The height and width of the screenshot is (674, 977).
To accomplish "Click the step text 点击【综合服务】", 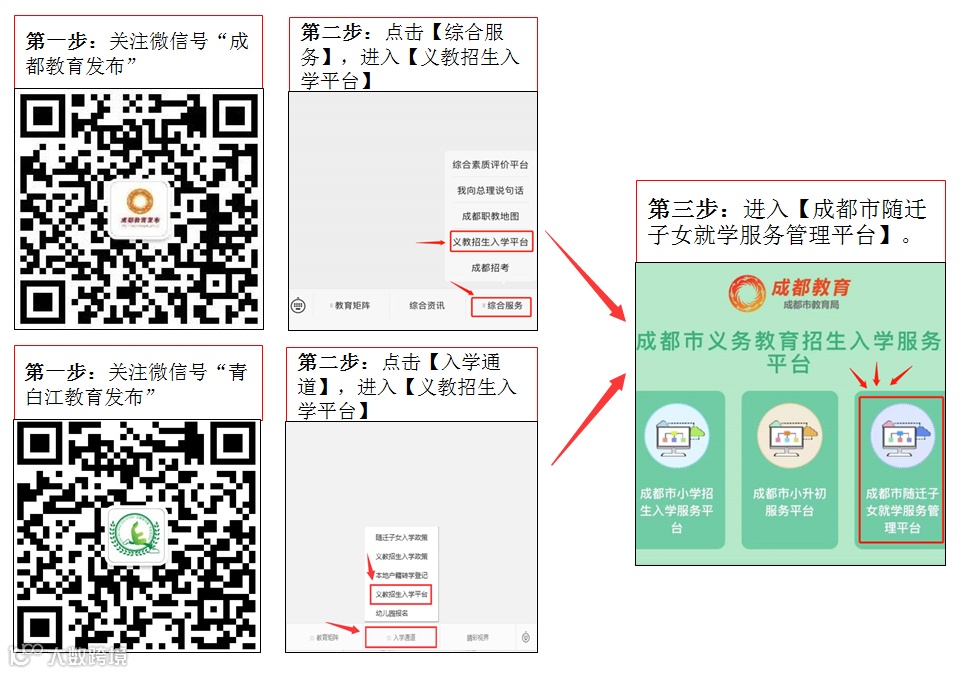I will point(410,56).
